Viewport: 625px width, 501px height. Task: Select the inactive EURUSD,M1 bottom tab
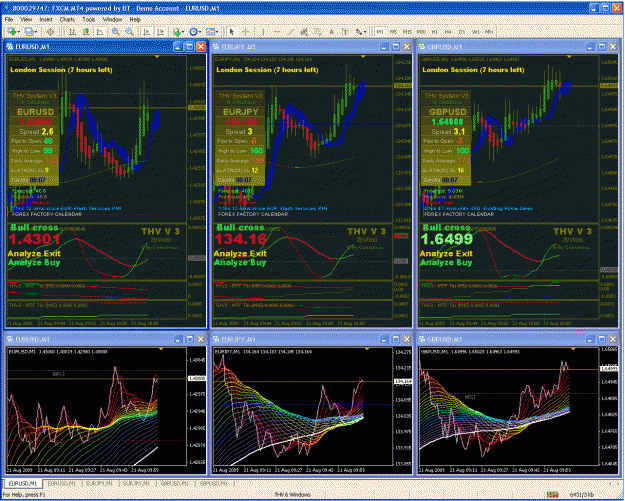coord(61,483)
